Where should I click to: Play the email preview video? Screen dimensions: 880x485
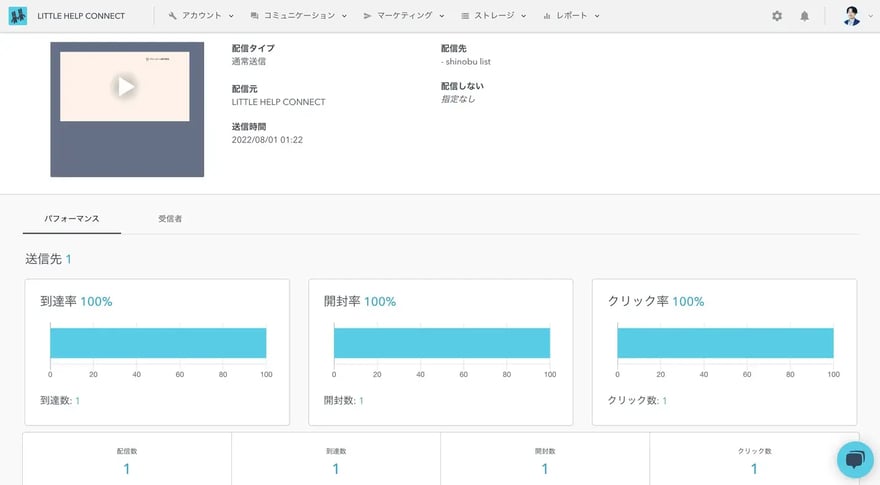125,87
